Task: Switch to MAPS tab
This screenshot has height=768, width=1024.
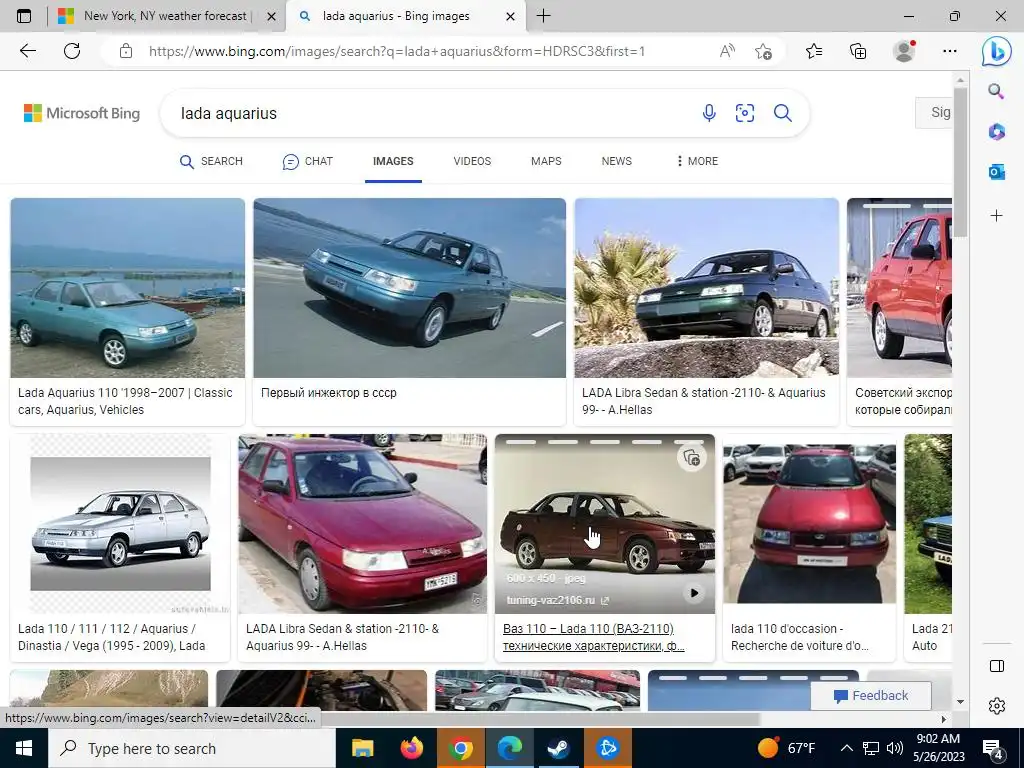Action: click(x=546, y=161)
